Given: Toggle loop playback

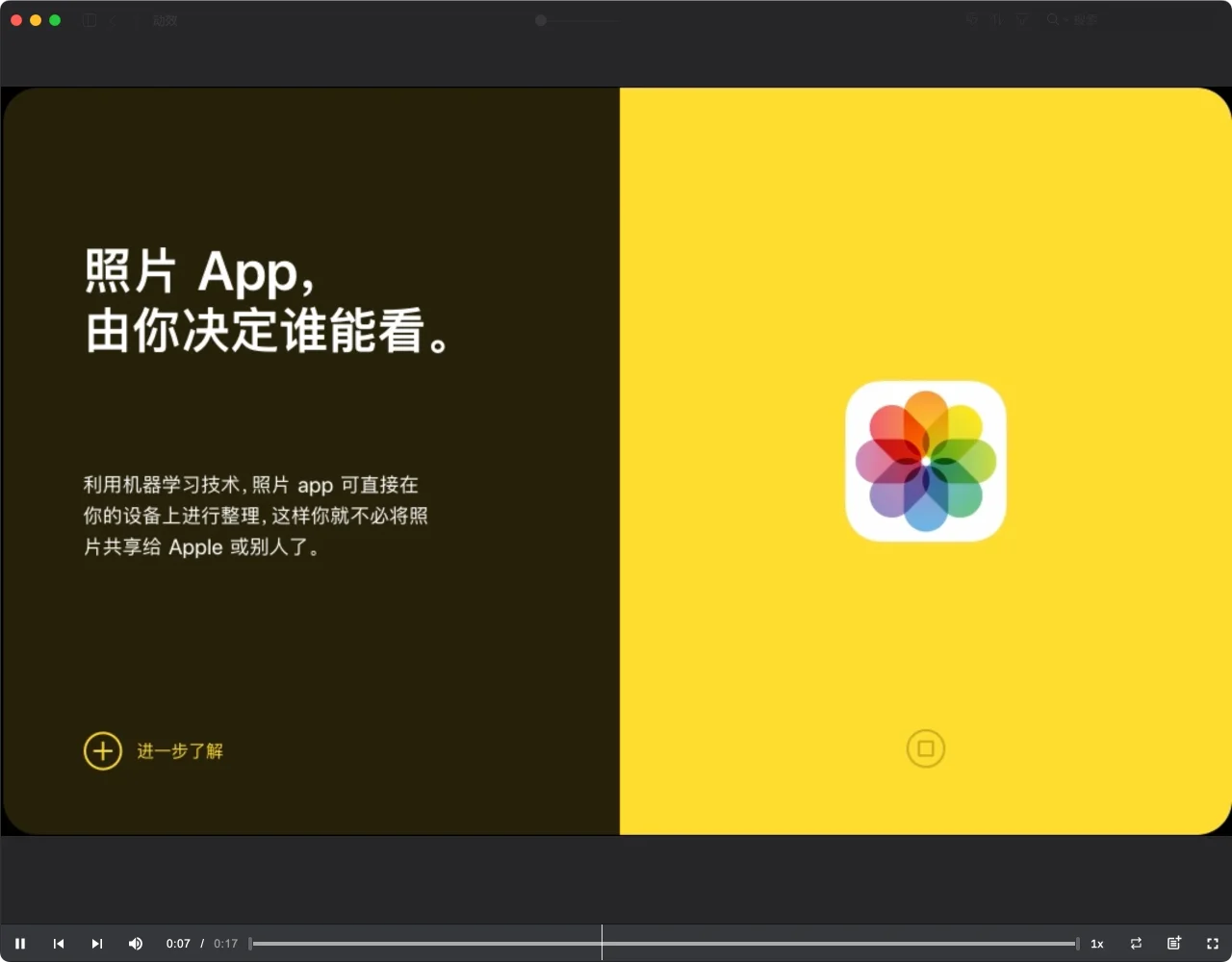Looking at the screenshot, I should tap(1136, 944).
